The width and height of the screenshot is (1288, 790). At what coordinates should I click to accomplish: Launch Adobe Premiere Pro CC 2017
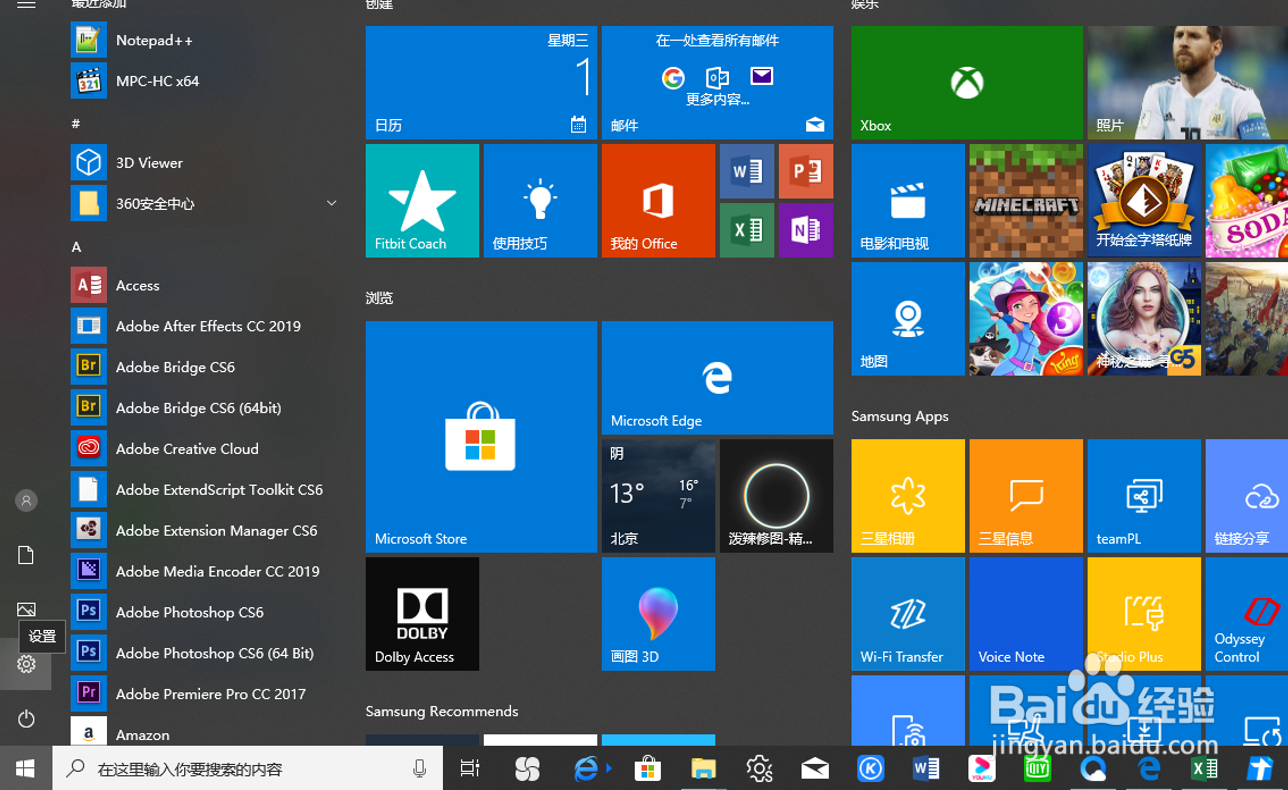point(205,694)
